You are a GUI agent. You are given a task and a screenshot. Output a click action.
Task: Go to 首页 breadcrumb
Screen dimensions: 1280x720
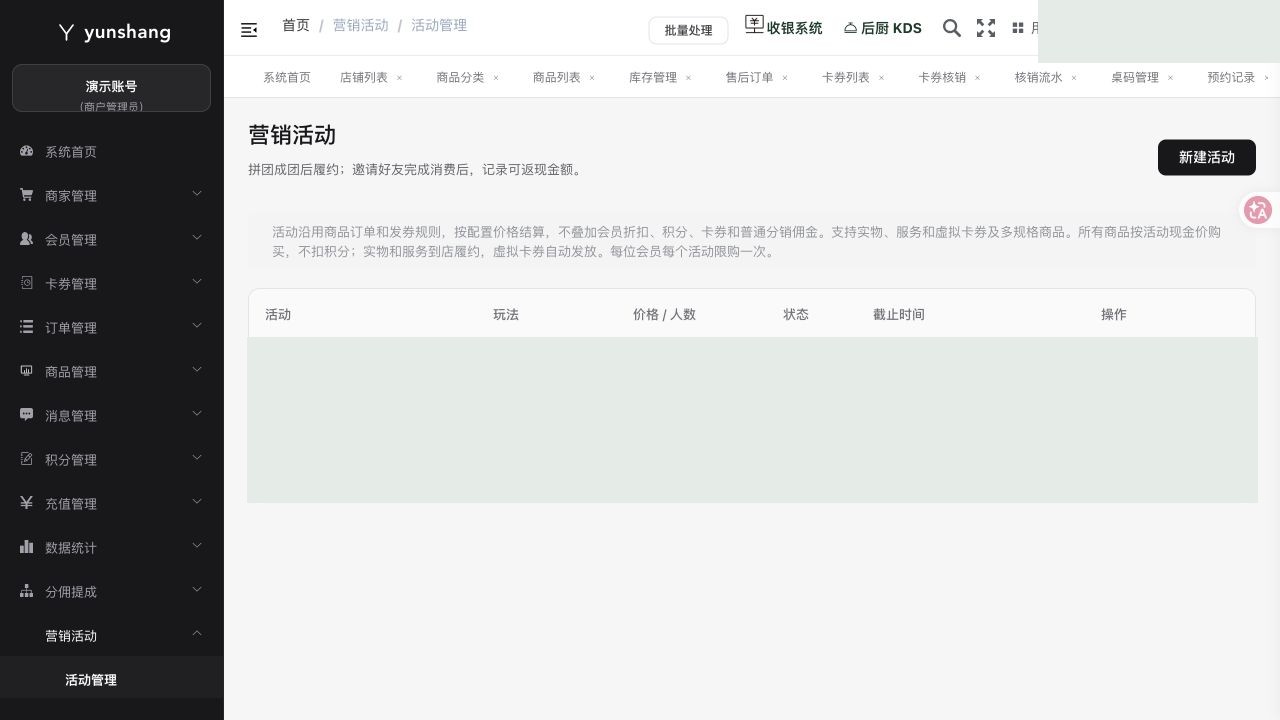coord(296,25)
